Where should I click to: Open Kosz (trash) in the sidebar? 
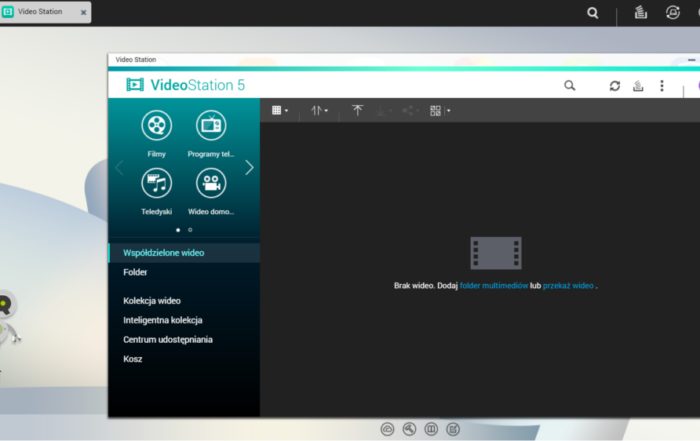184,359
